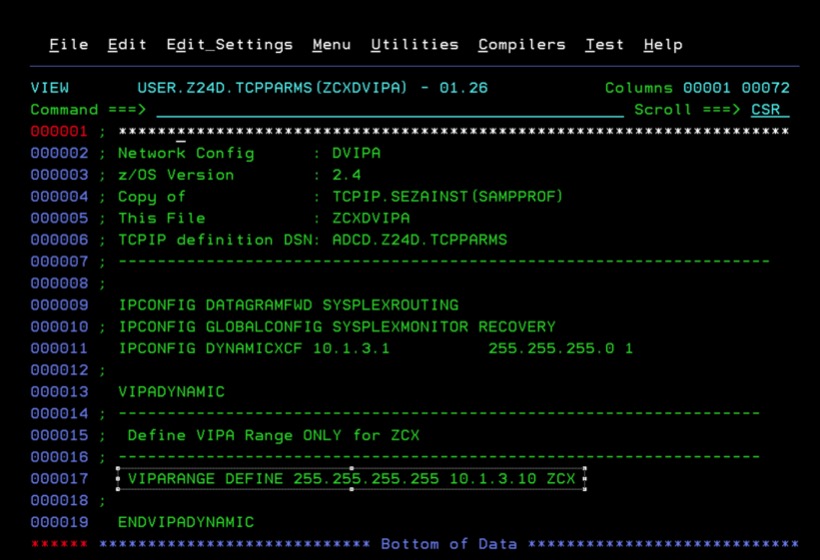Viewport: 820px width, 560px height.
Task: Open the Help menu
Action: (663, 45)
